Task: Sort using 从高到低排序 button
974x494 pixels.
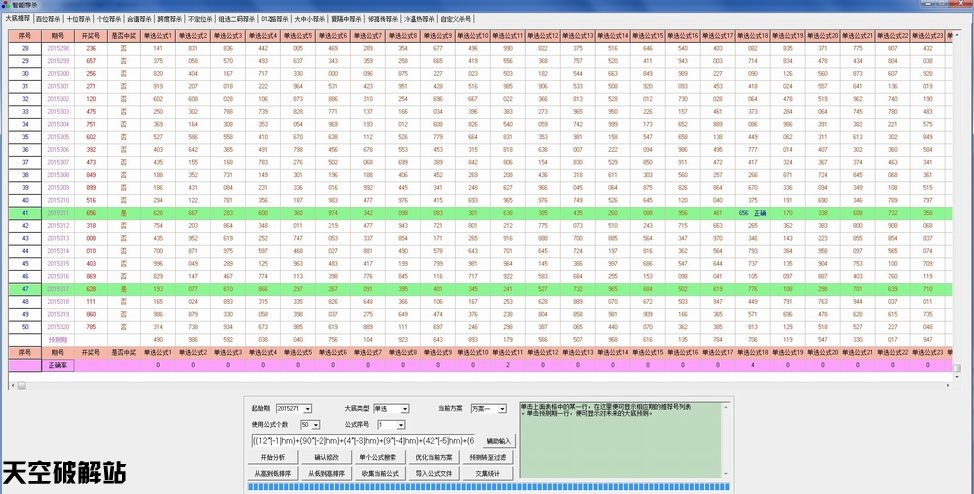Action: pyautogui.click(x=272, y=472)
